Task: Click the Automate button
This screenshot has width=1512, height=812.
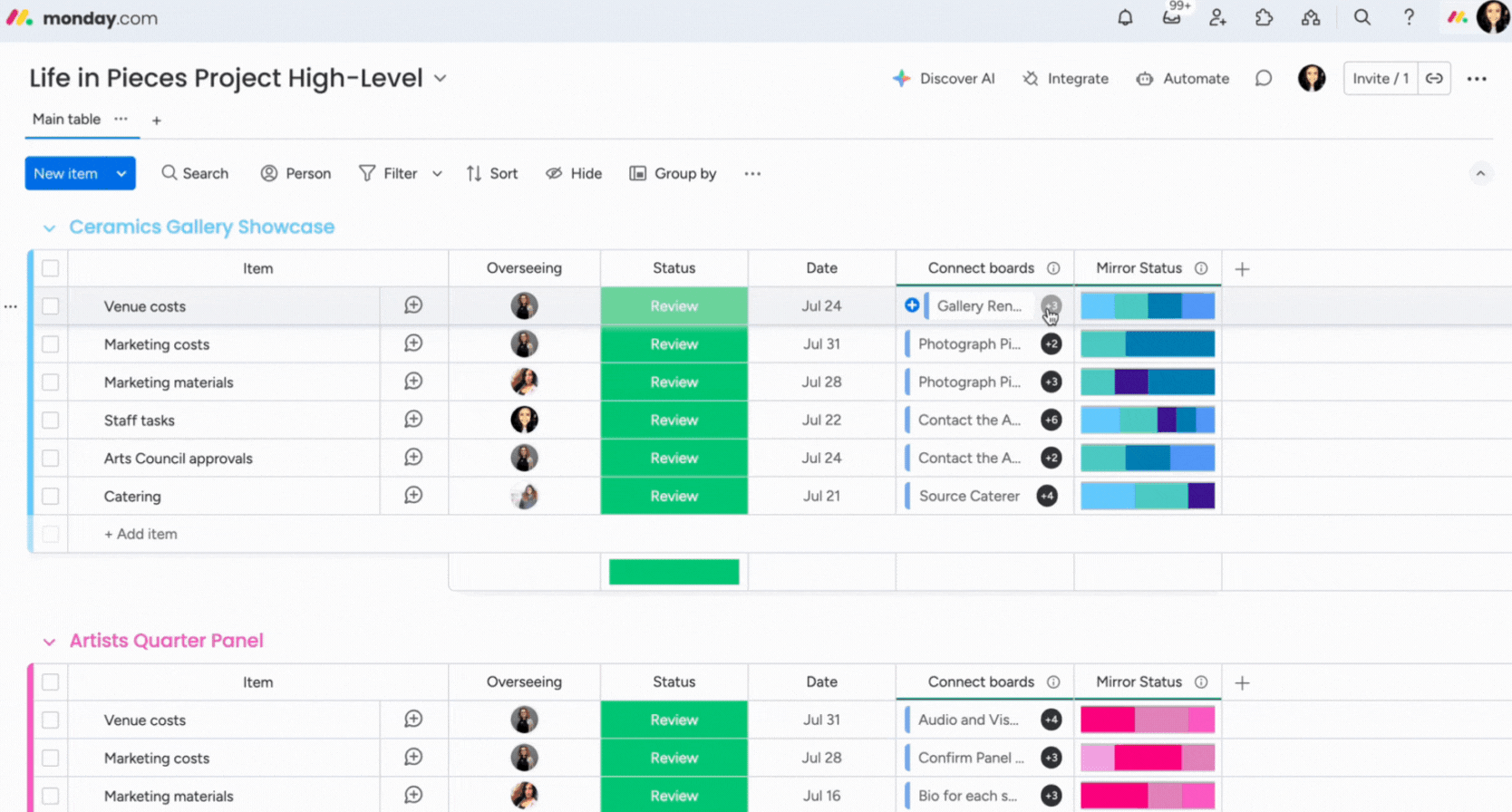Action: point(1183,79)
